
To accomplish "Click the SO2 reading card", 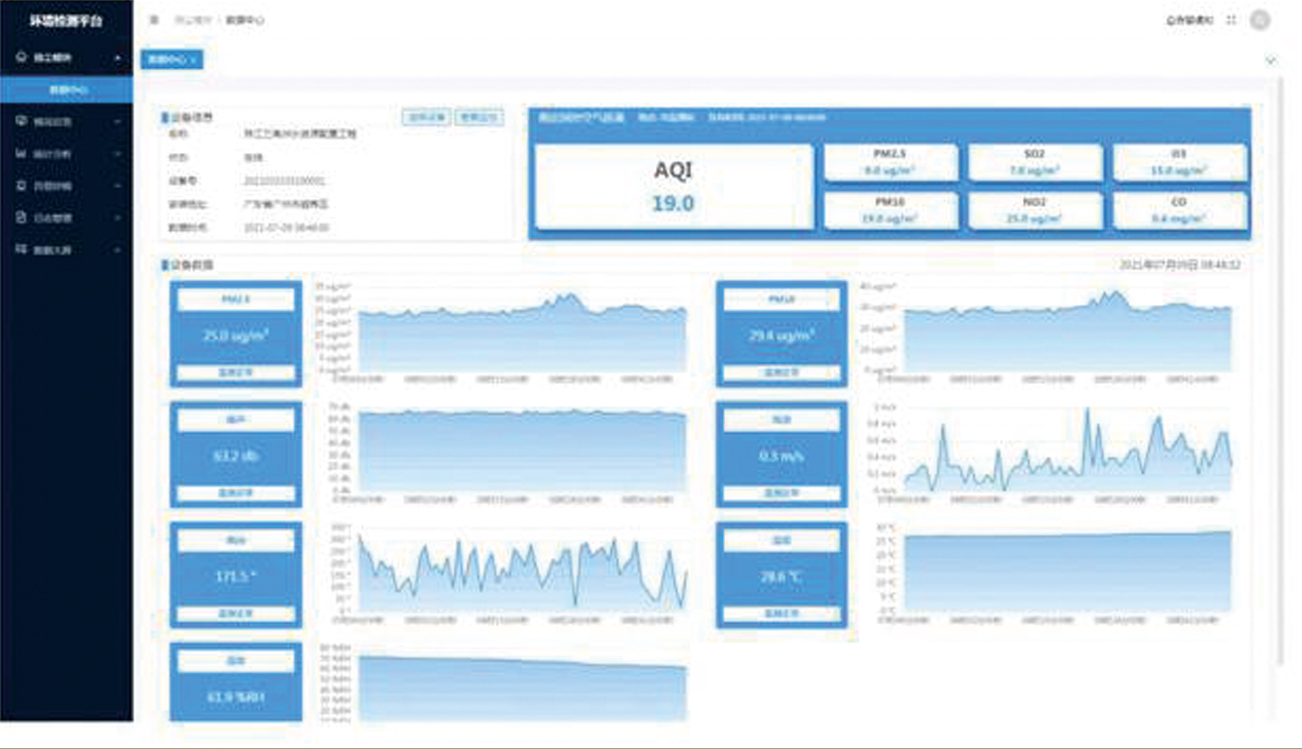I will (x=1034, y=162).
